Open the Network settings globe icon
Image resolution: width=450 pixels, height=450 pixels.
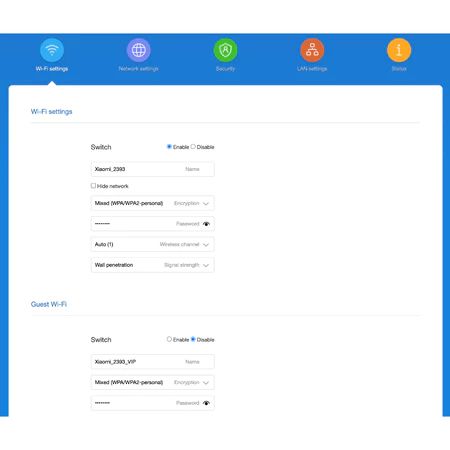point(138,50)
